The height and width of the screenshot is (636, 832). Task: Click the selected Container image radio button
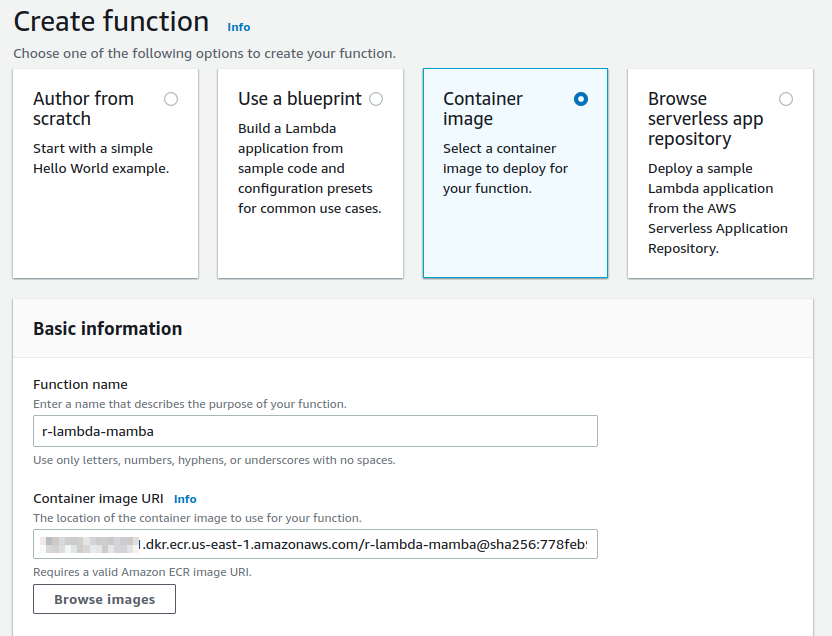(x=581, y=99)
